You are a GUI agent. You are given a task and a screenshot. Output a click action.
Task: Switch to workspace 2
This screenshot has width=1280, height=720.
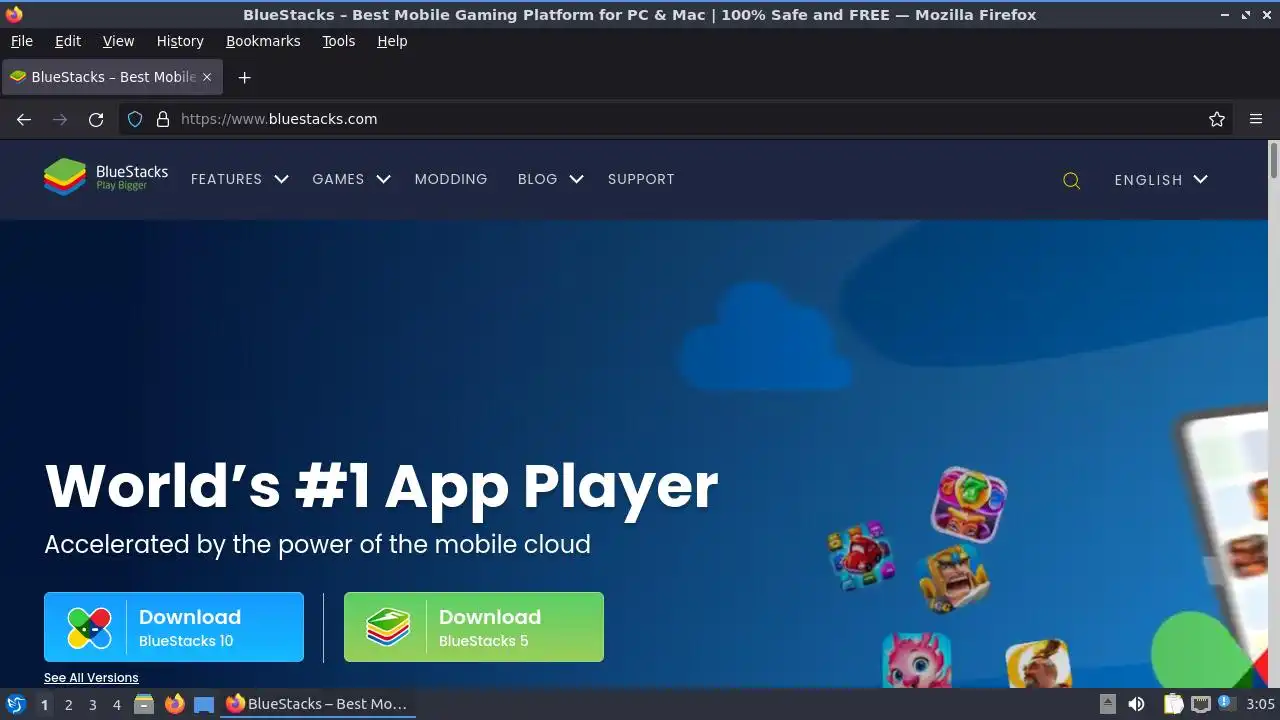tap(68, 704)
